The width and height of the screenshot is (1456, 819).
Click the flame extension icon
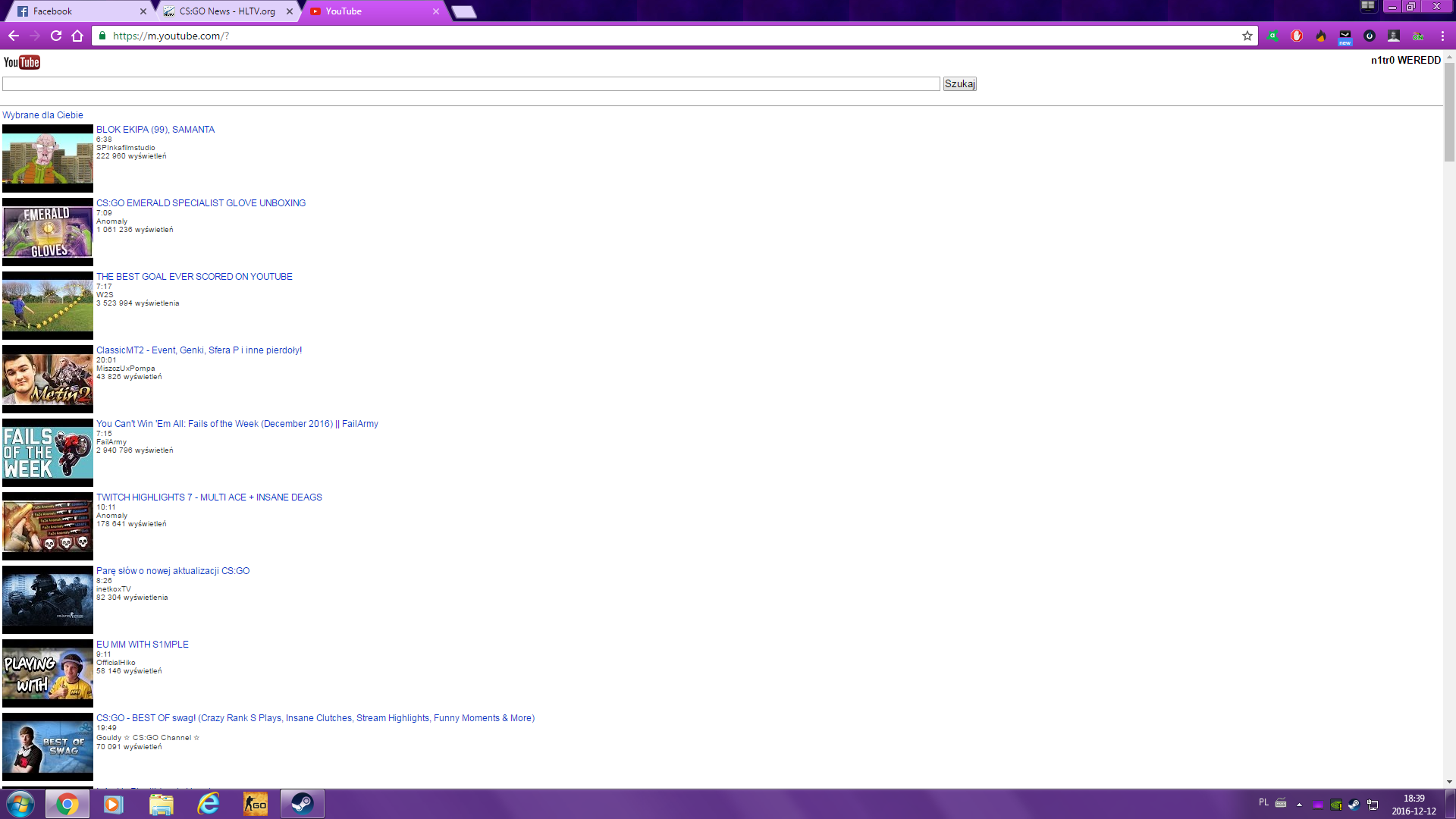coord(1320,36)
